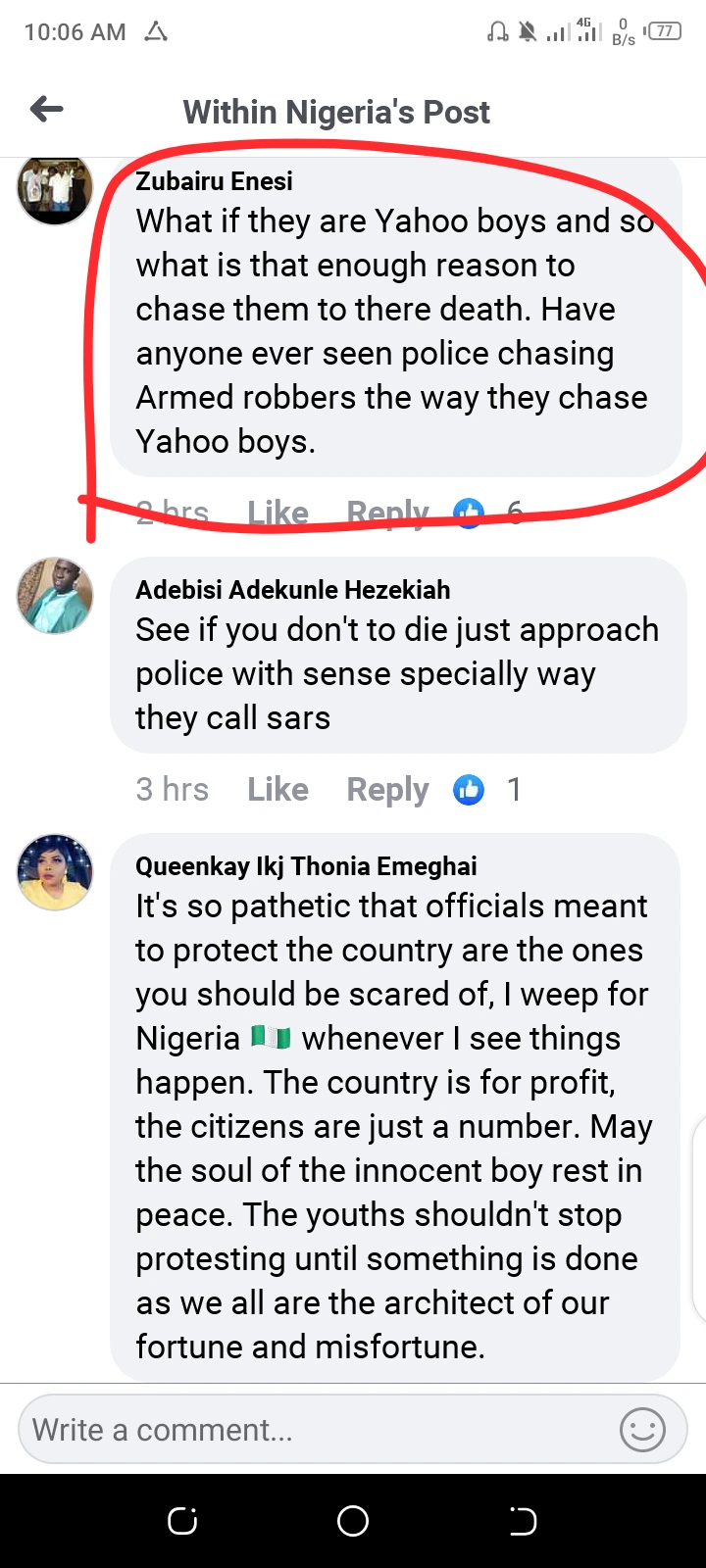This screenshot has height=1568, width=706.
Task: Open Queenkay Ikj Thonia Emeghai's profile picture
Action: tap(55, 872)
